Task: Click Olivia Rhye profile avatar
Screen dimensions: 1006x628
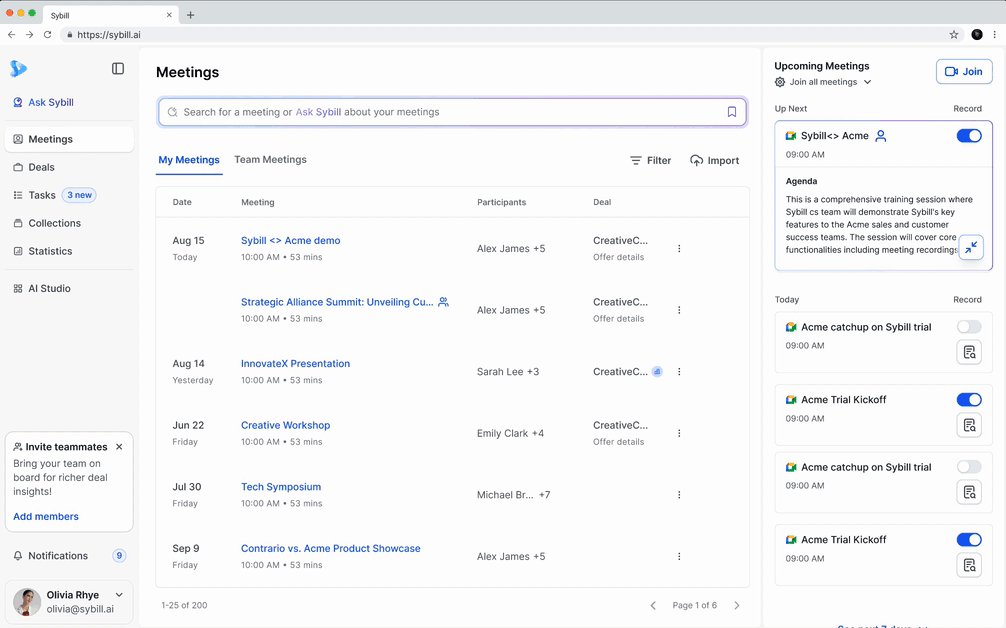Action: 27,602
